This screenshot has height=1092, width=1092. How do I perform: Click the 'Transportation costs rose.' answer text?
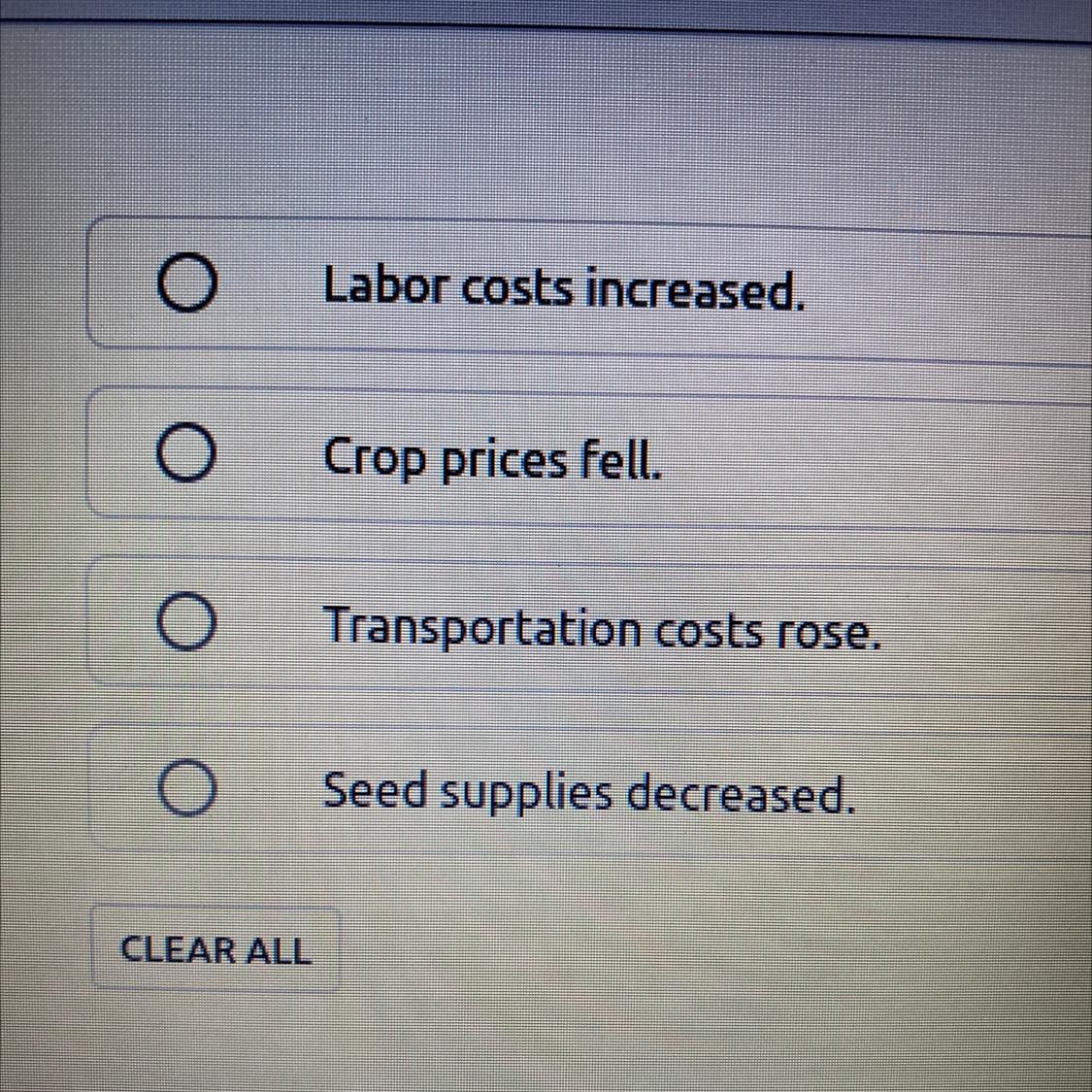(x=602, y=628)
